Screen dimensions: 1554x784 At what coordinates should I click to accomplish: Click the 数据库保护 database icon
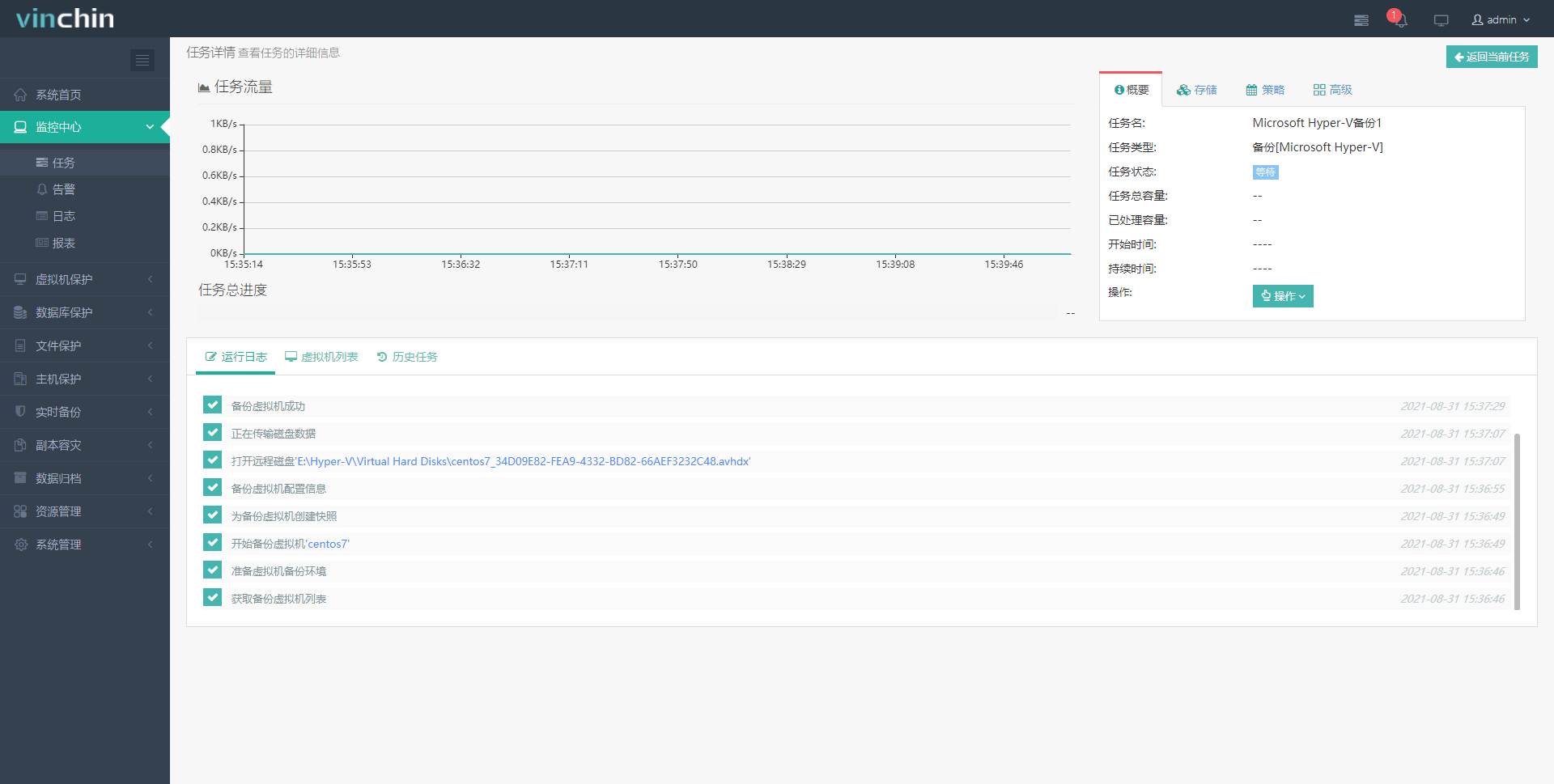click(x=20, y=312)
